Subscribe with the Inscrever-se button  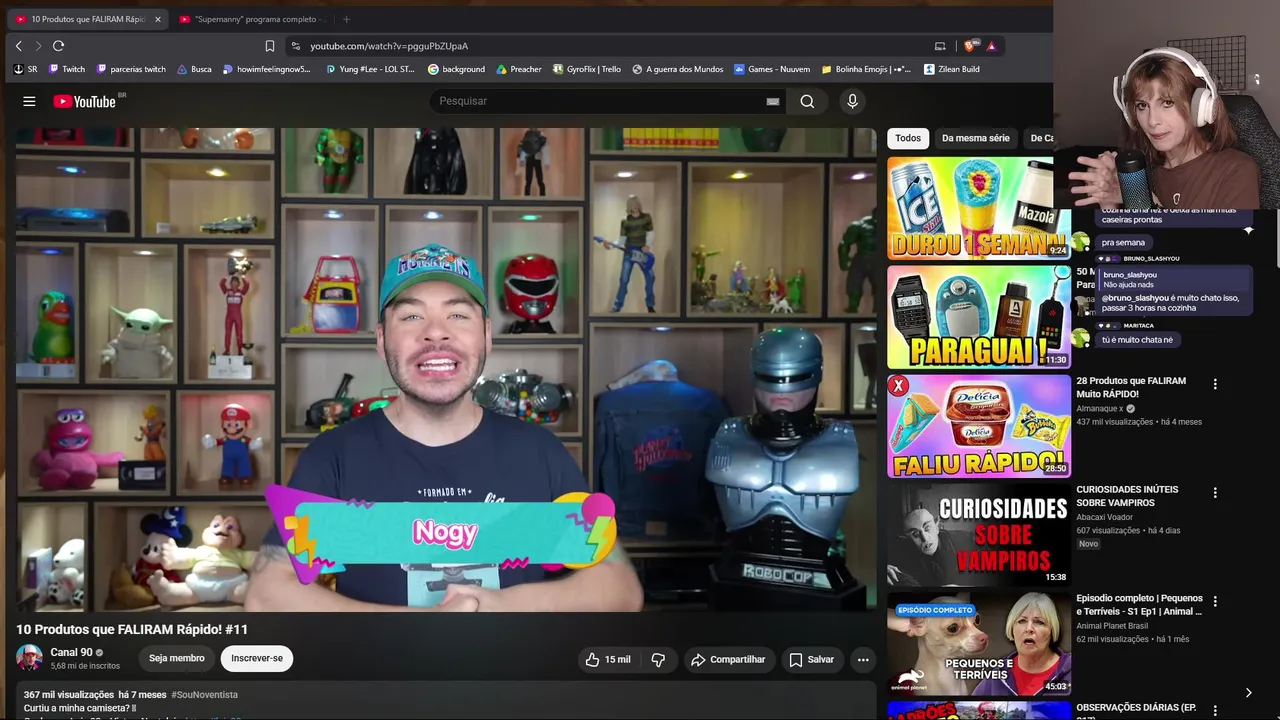point(257,658)
